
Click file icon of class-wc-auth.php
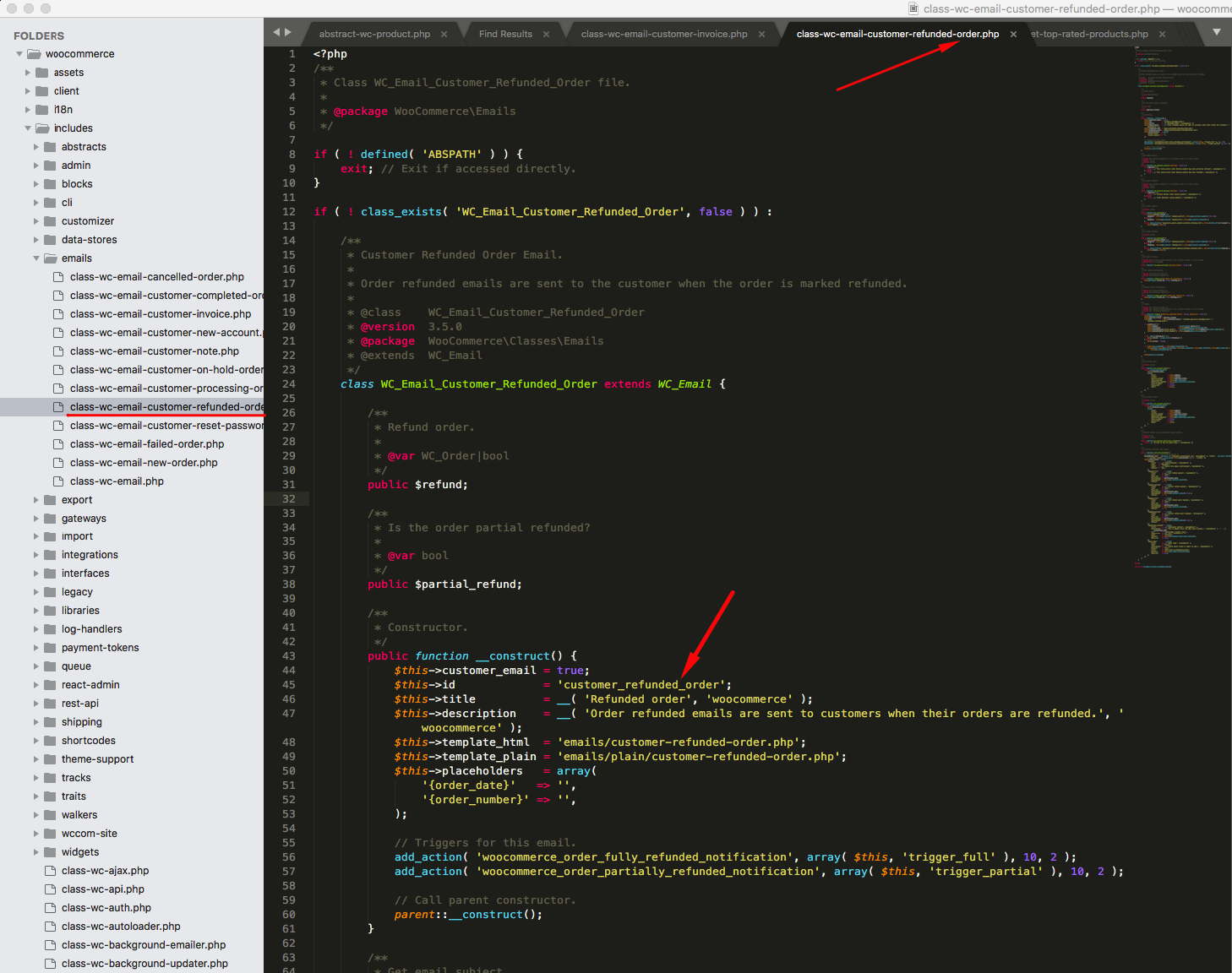(x=50, y=908)
